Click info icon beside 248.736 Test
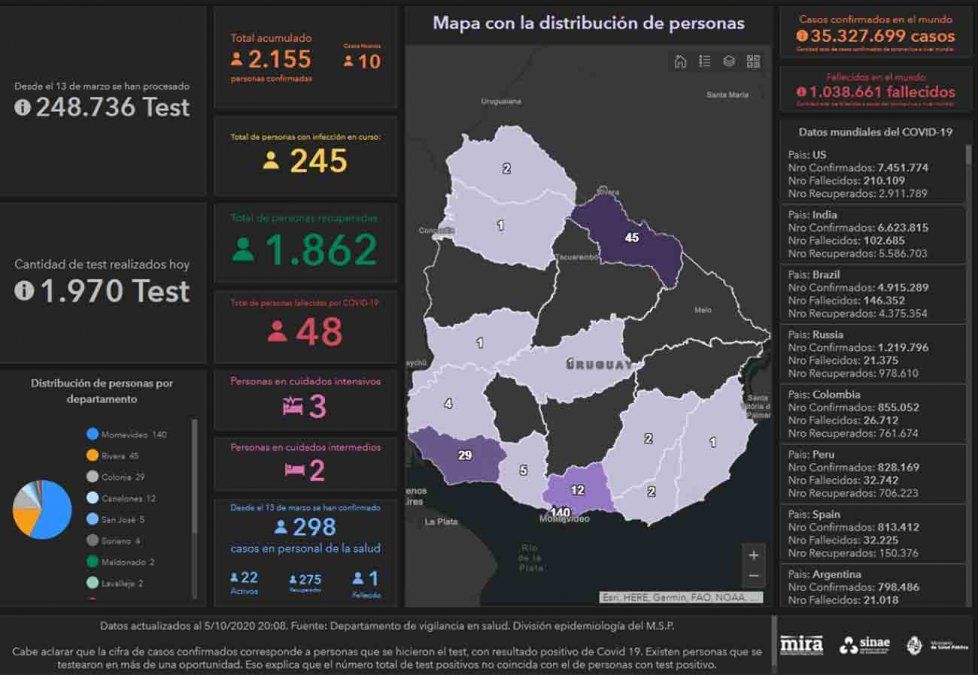Screen dimensions: 978x675 point(23,108)
